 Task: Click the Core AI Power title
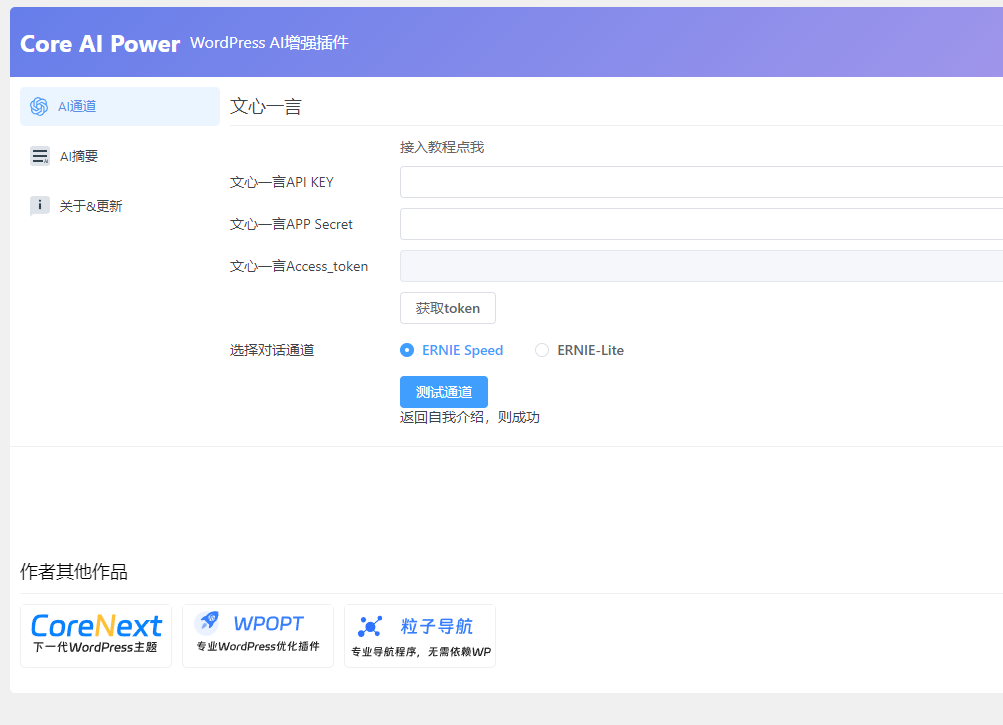click(100, 44)
